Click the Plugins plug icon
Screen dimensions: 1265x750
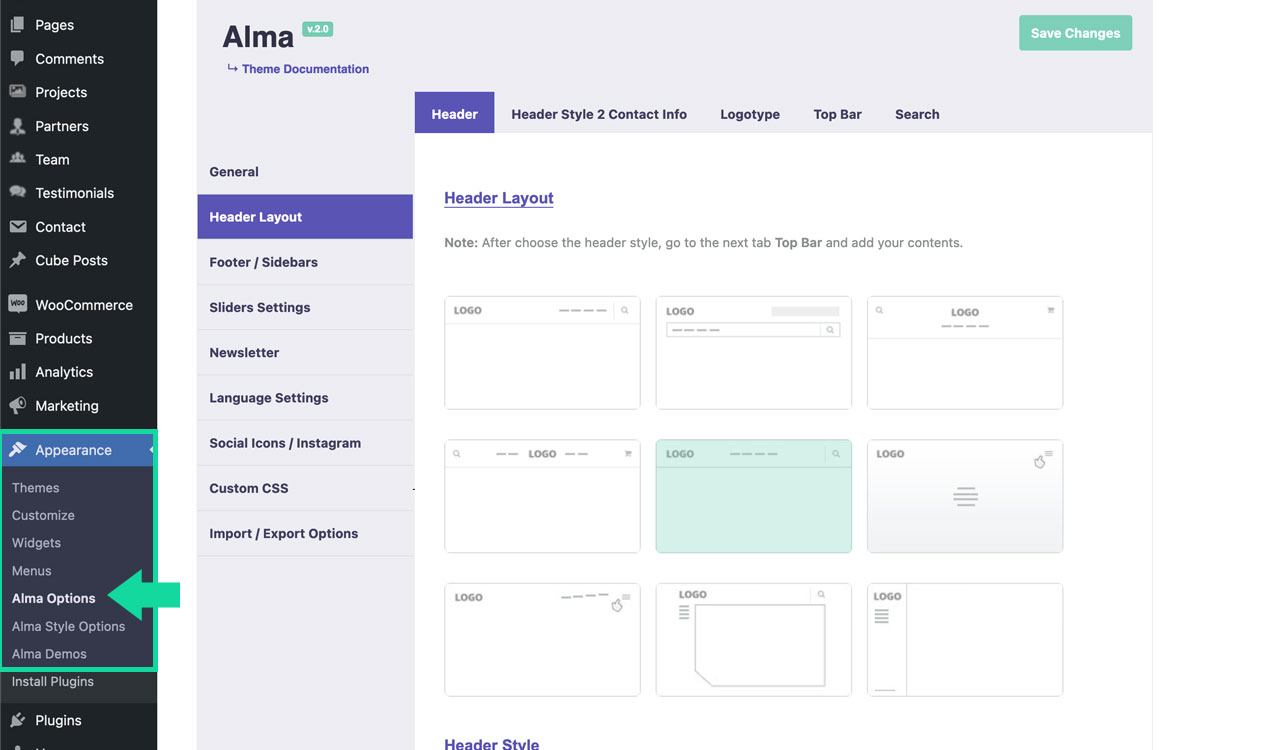[17, 720]
